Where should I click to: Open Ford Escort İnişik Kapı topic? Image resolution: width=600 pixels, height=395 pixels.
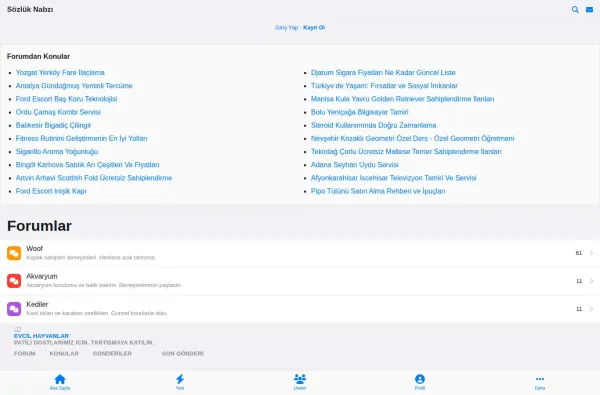pos(51,191)
